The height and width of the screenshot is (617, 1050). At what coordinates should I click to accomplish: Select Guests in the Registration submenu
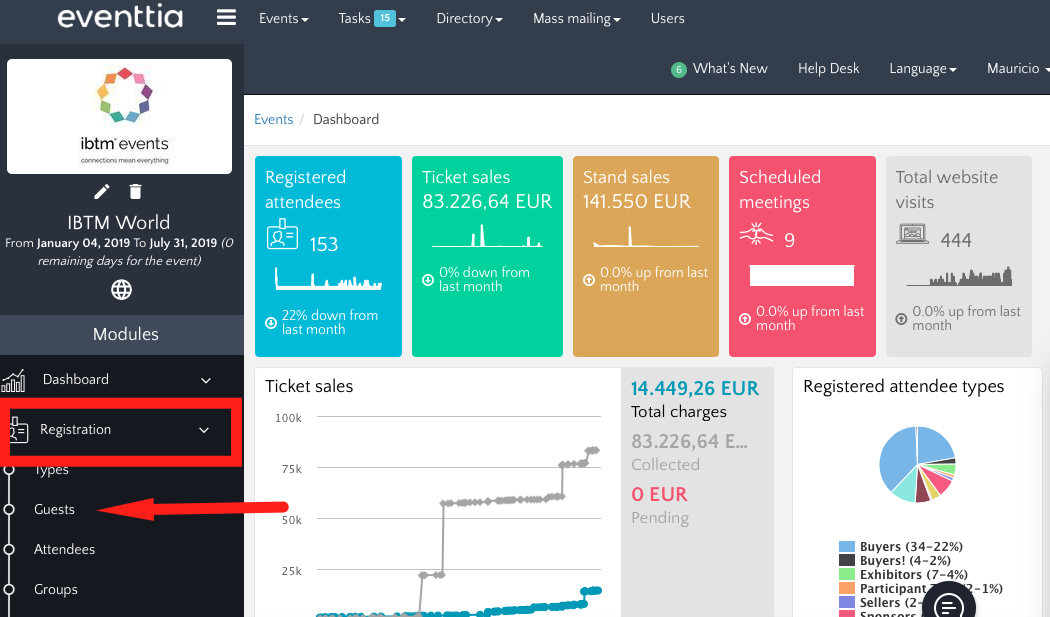pyautogui.click(x=54, y=509)
